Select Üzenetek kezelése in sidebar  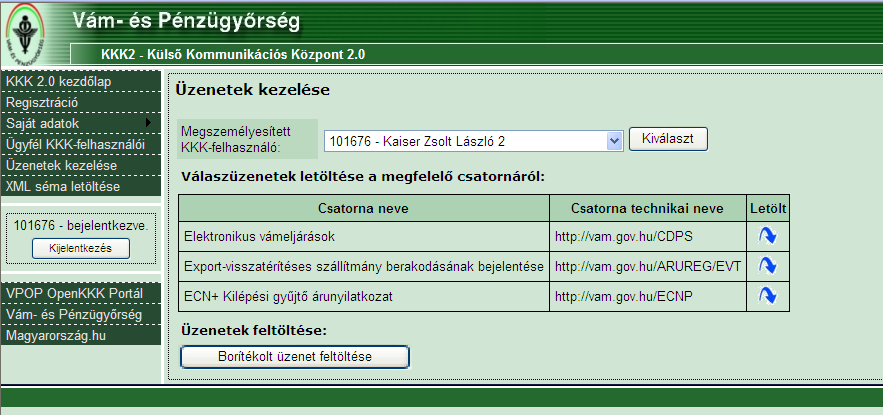[81, 166]
